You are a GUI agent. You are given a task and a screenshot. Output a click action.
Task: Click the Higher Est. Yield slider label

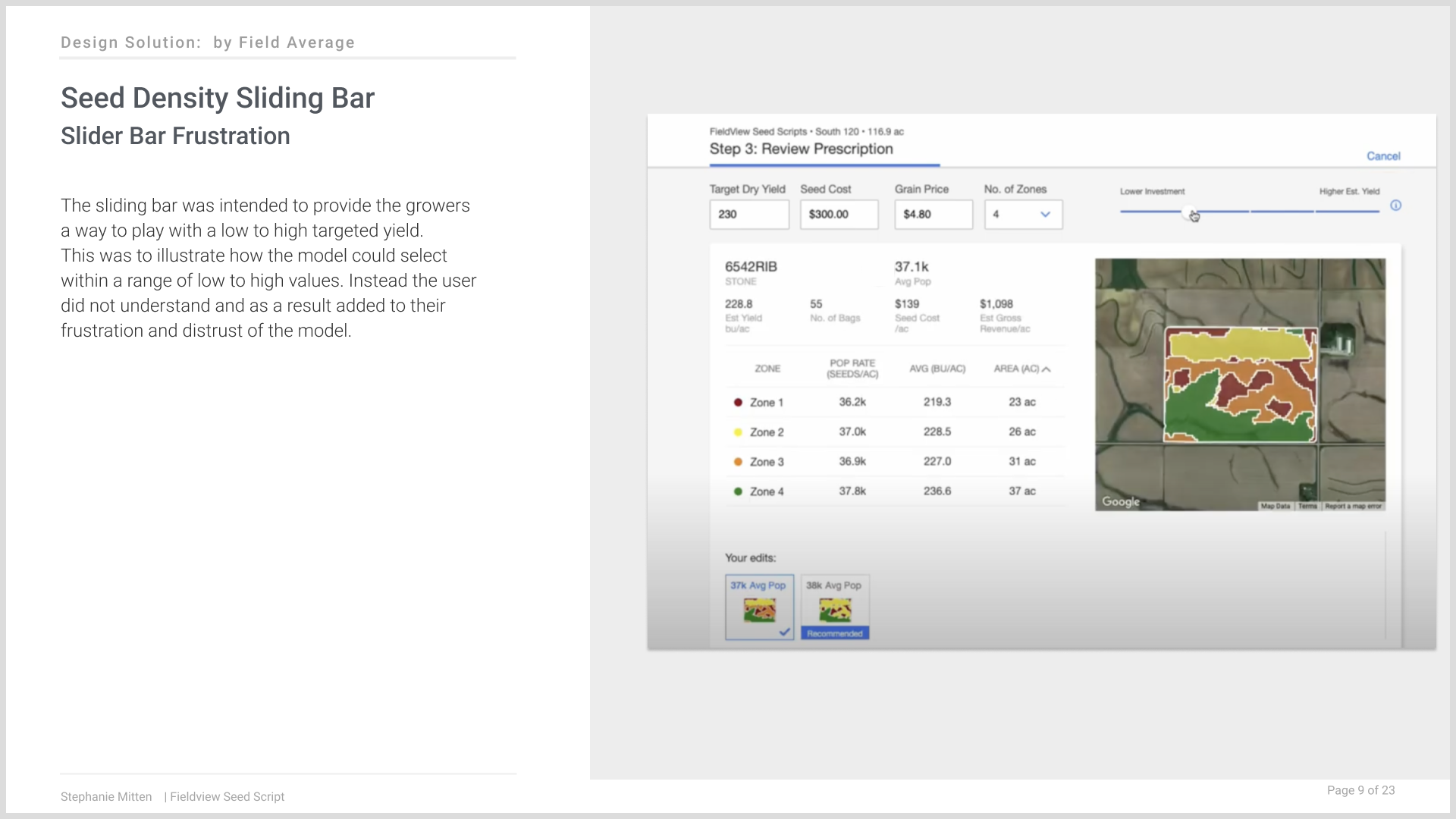(1349, 192)
